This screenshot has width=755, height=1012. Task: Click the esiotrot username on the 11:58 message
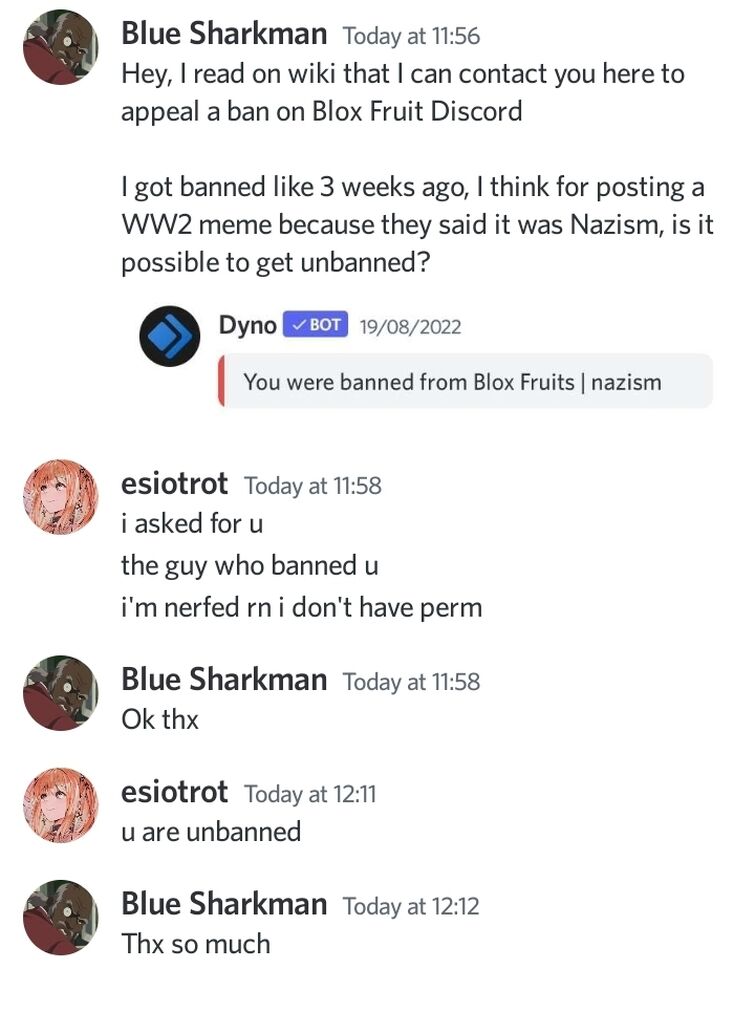(174, 485)
